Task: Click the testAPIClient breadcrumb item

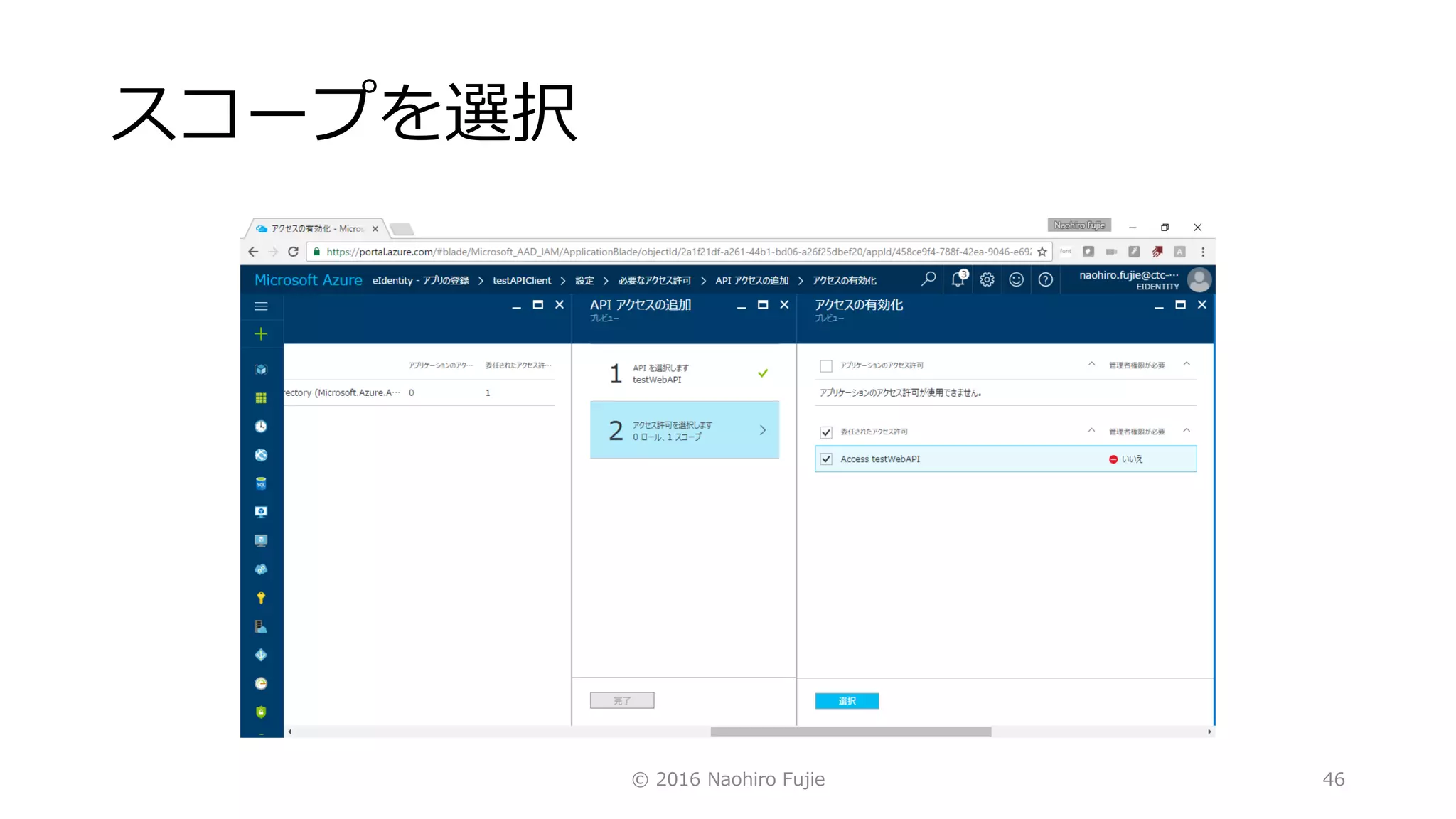Action: [522, 281]
